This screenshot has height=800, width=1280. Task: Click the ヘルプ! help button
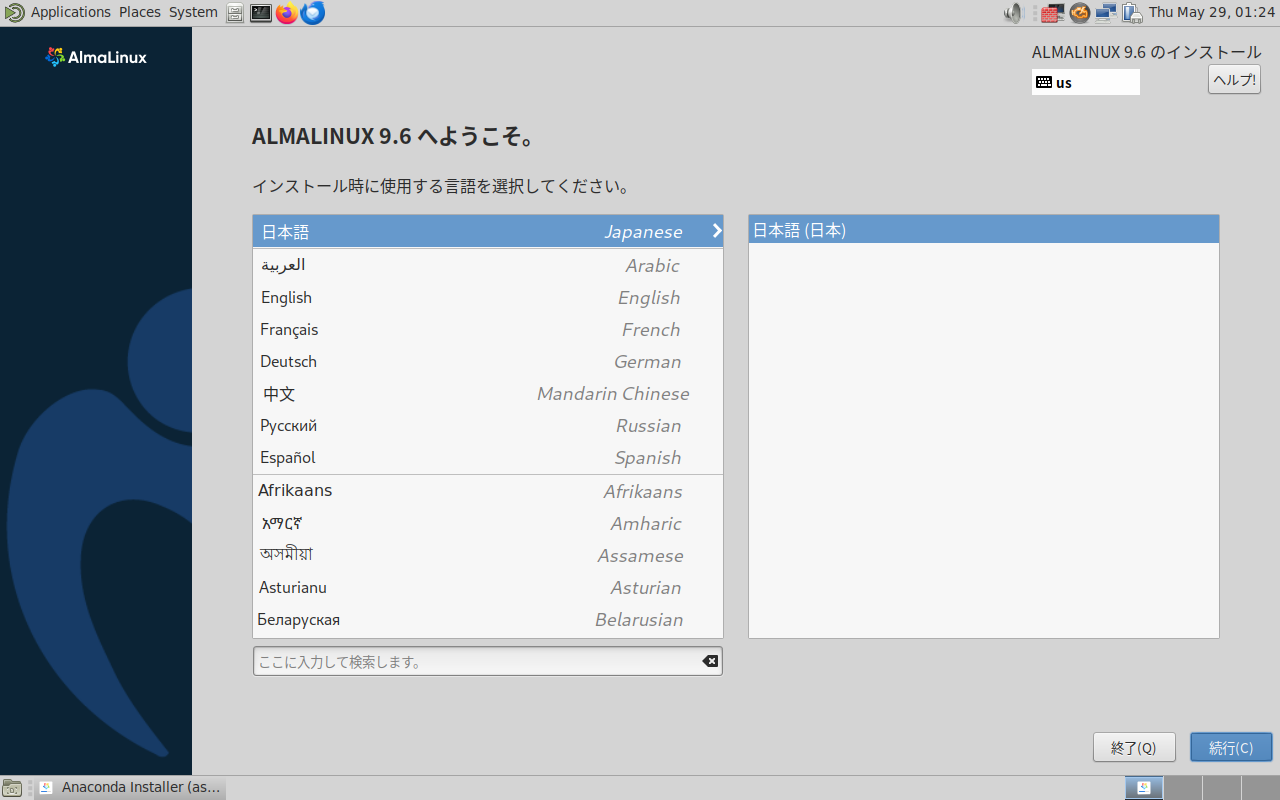(x=1234, y=80)
